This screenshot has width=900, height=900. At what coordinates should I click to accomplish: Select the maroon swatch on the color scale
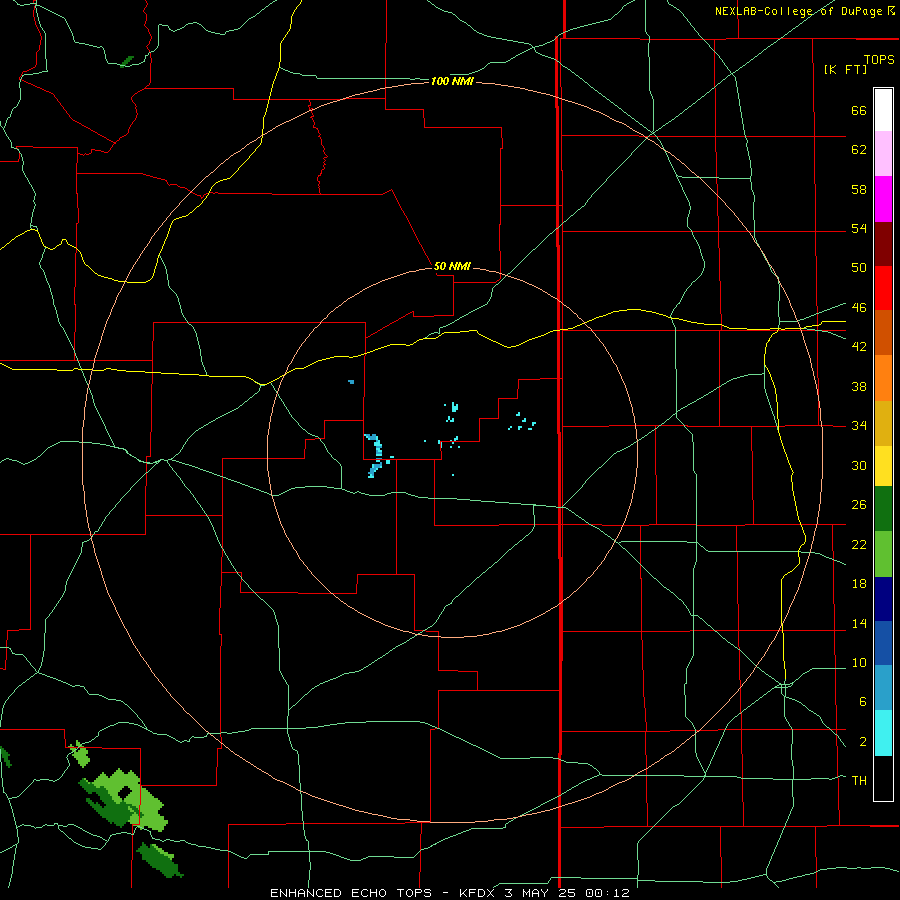(x=883, y=244)
